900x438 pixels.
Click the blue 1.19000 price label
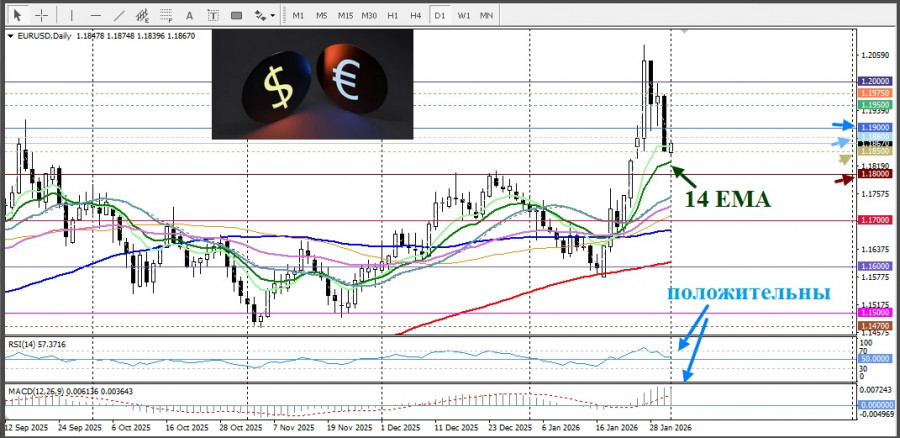click(x=874, y=127)
